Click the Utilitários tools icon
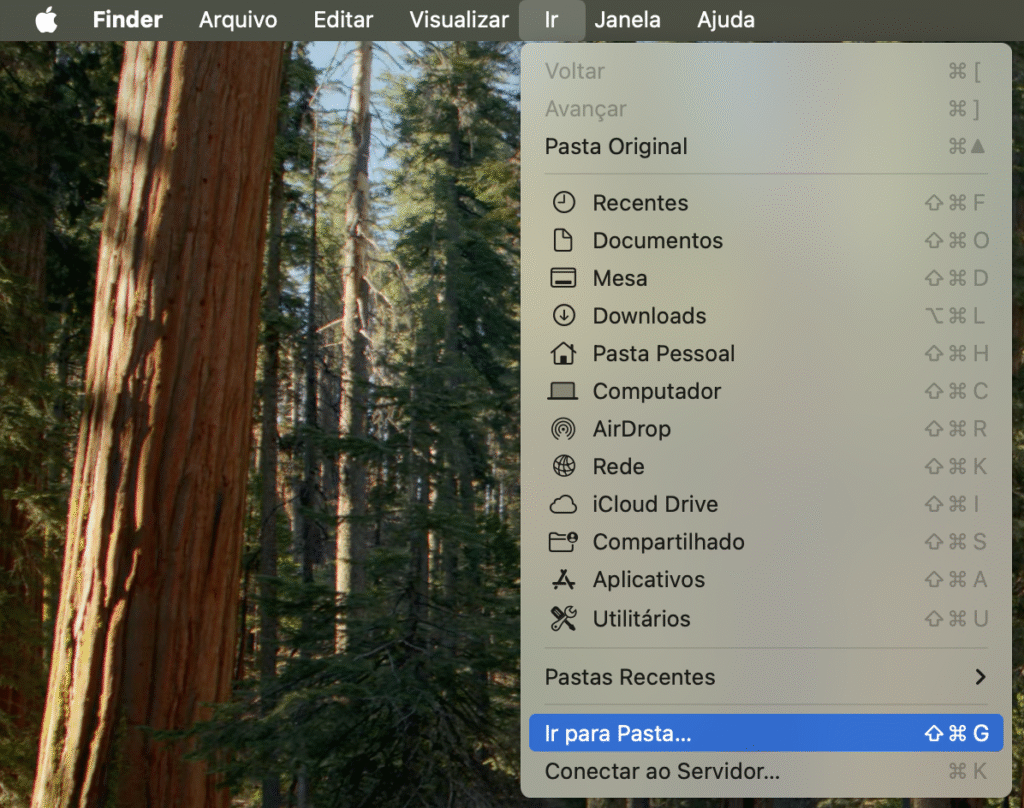Image resolution: width=1024 pixels, height=808 pixels. tap(563, 618)
